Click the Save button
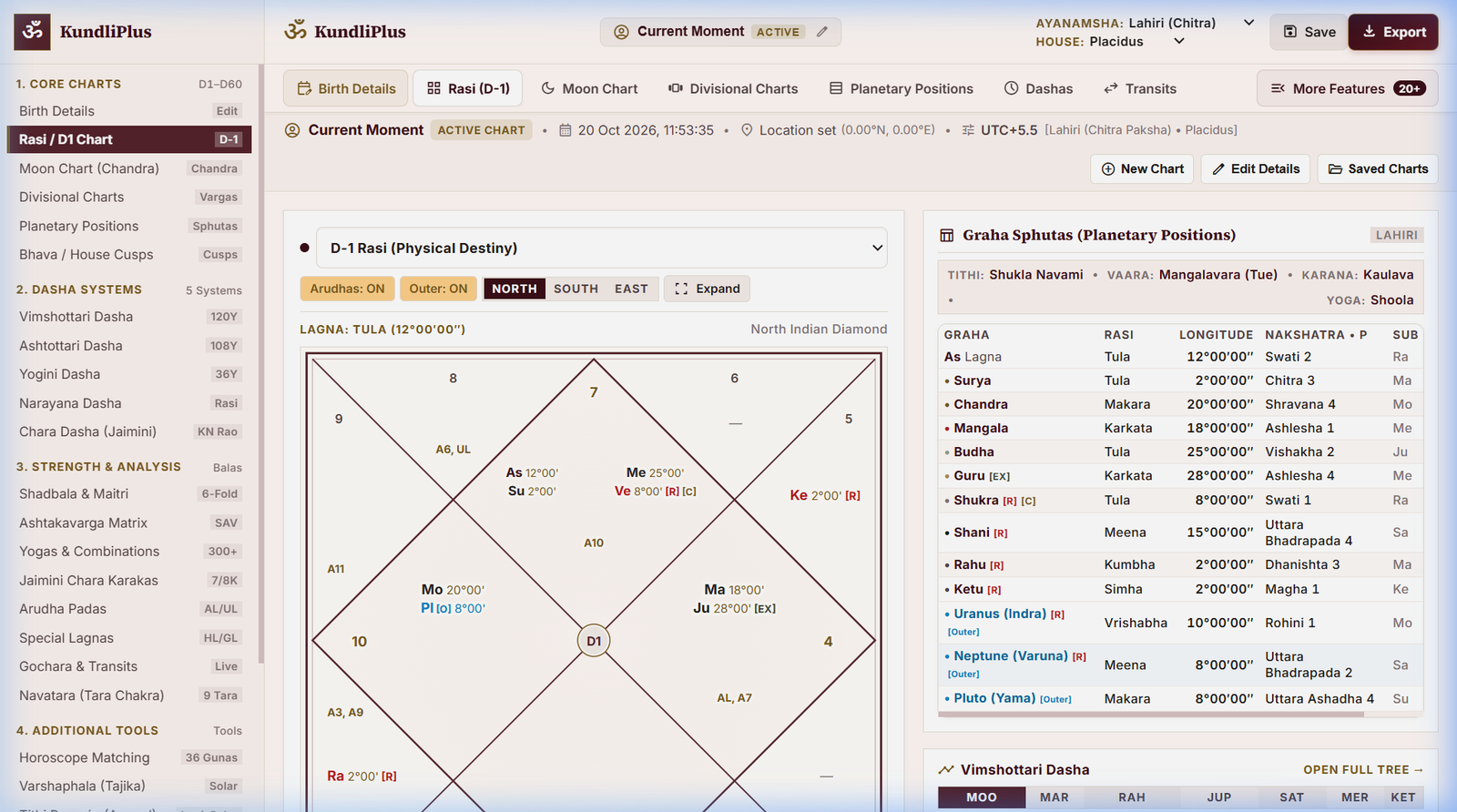The height and width of the screenshot is (812, 1457). (x=1309, y=32)
